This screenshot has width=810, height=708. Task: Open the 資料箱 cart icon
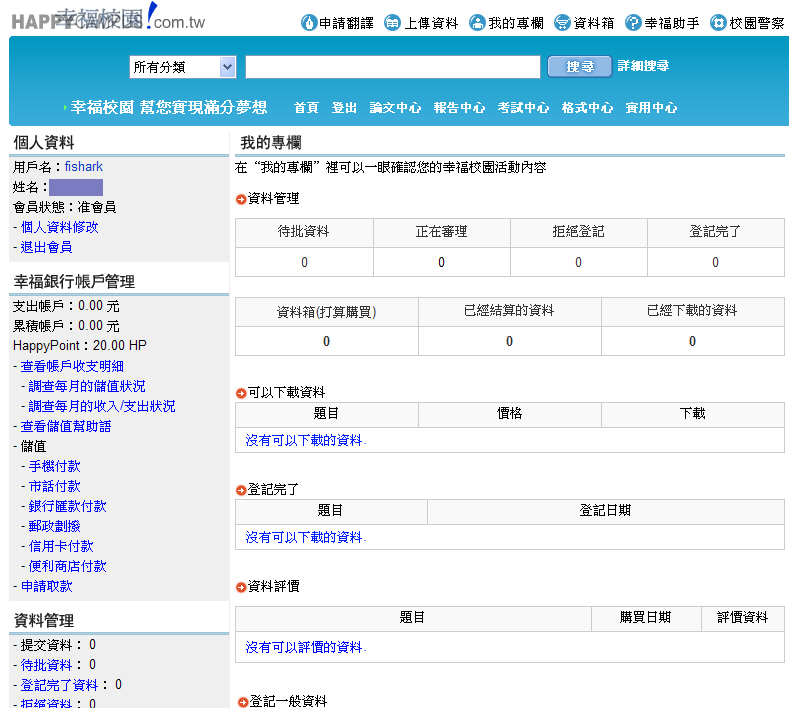(x=562, y=22)
